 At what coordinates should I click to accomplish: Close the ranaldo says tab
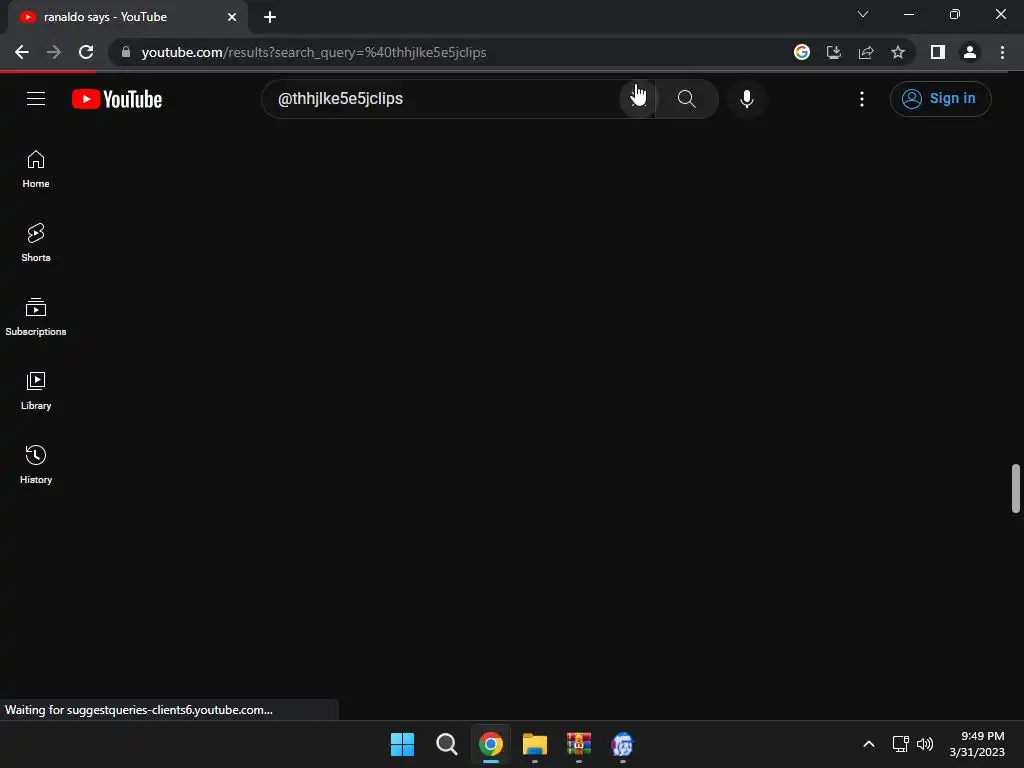tap(232, 17)
